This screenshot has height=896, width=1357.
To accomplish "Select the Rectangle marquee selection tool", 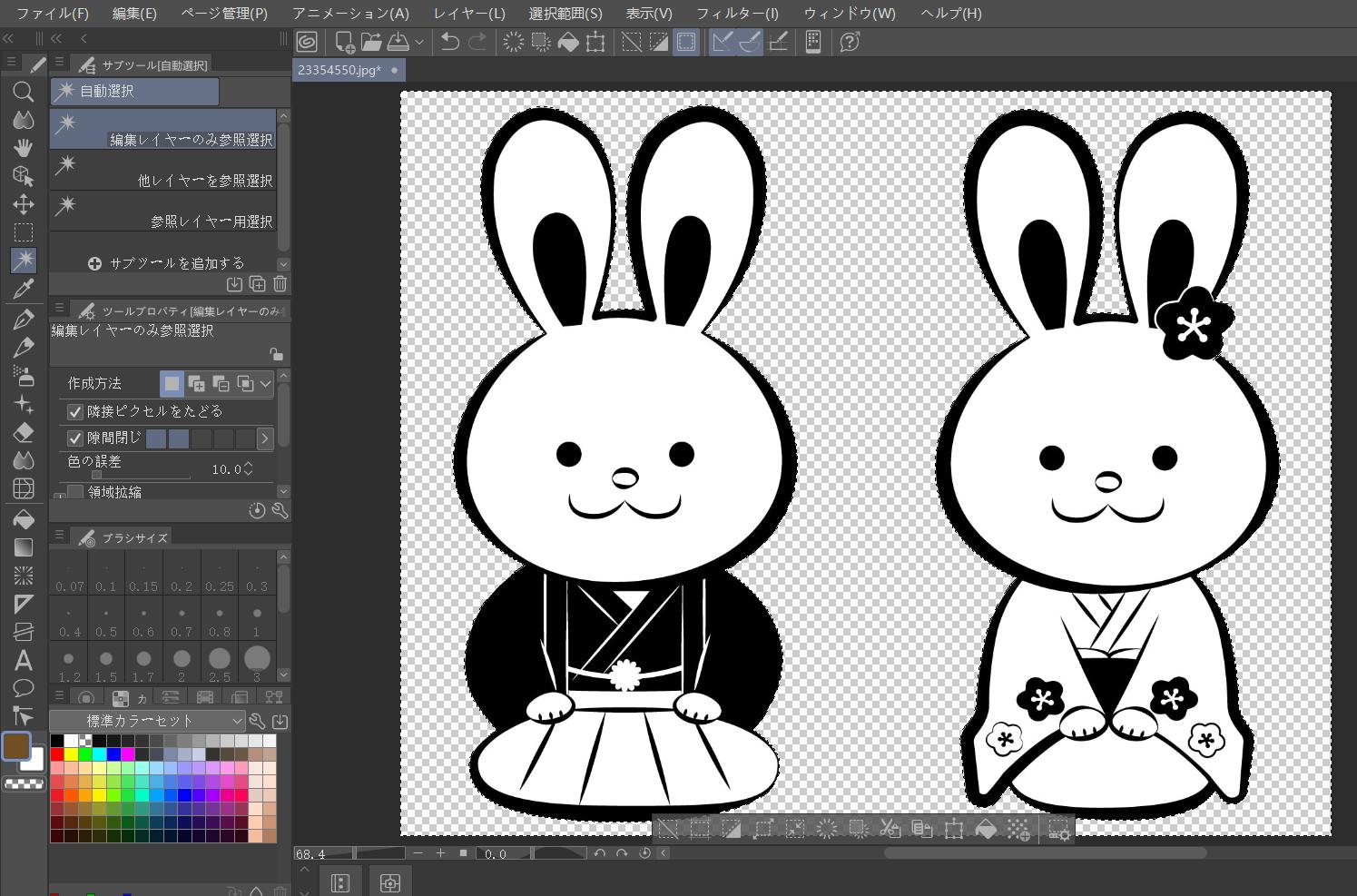I will coord(24,232).
